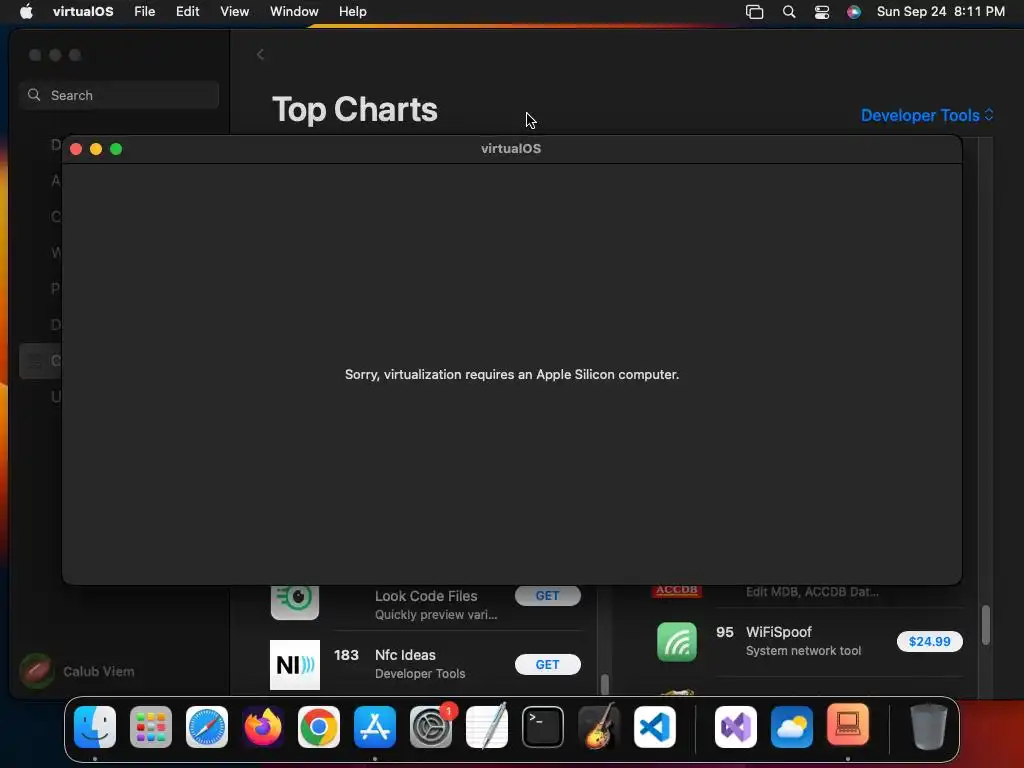Click the Stage Manager icon in menu bar
Image resolution: width=1024 pixels, height=768 pixels.
click(754, 11)
